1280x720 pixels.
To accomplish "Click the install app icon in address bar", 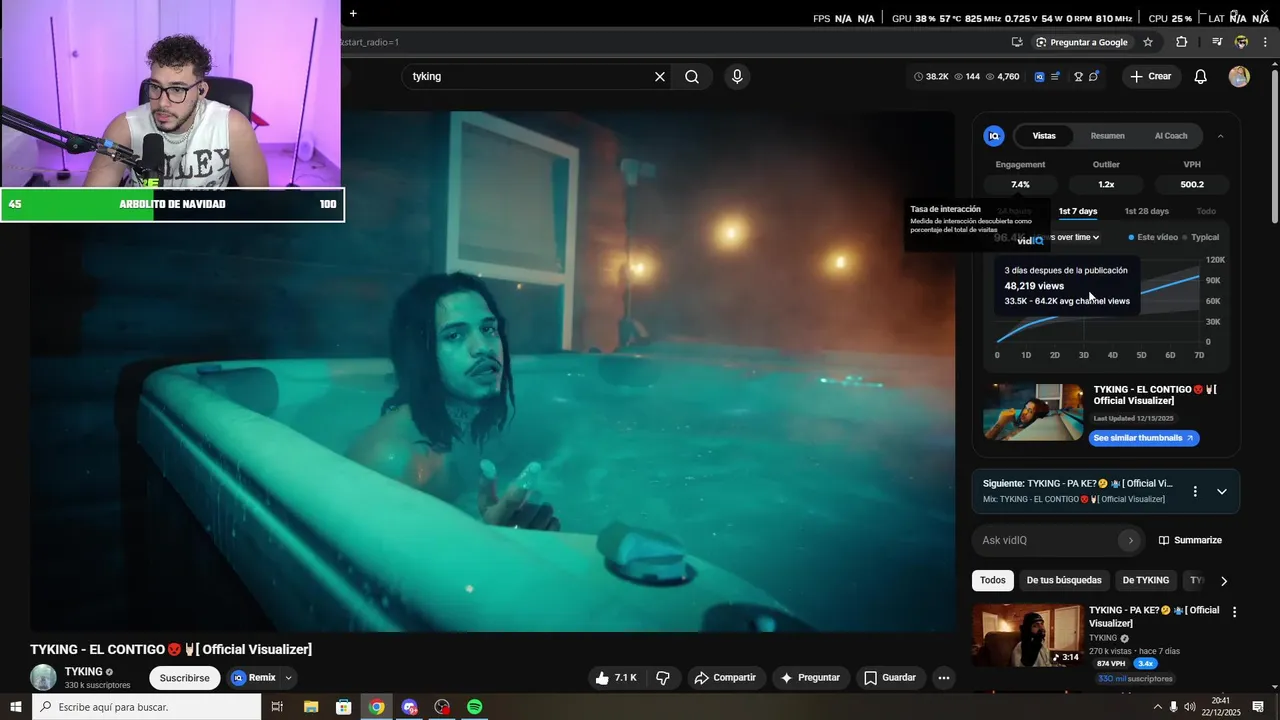I will coord(1017,42).
